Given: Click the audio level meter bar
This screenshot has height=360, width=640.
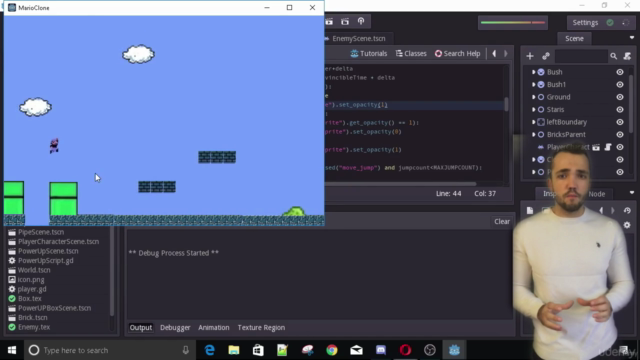Looking at the screenshot, I should point(513,22).
